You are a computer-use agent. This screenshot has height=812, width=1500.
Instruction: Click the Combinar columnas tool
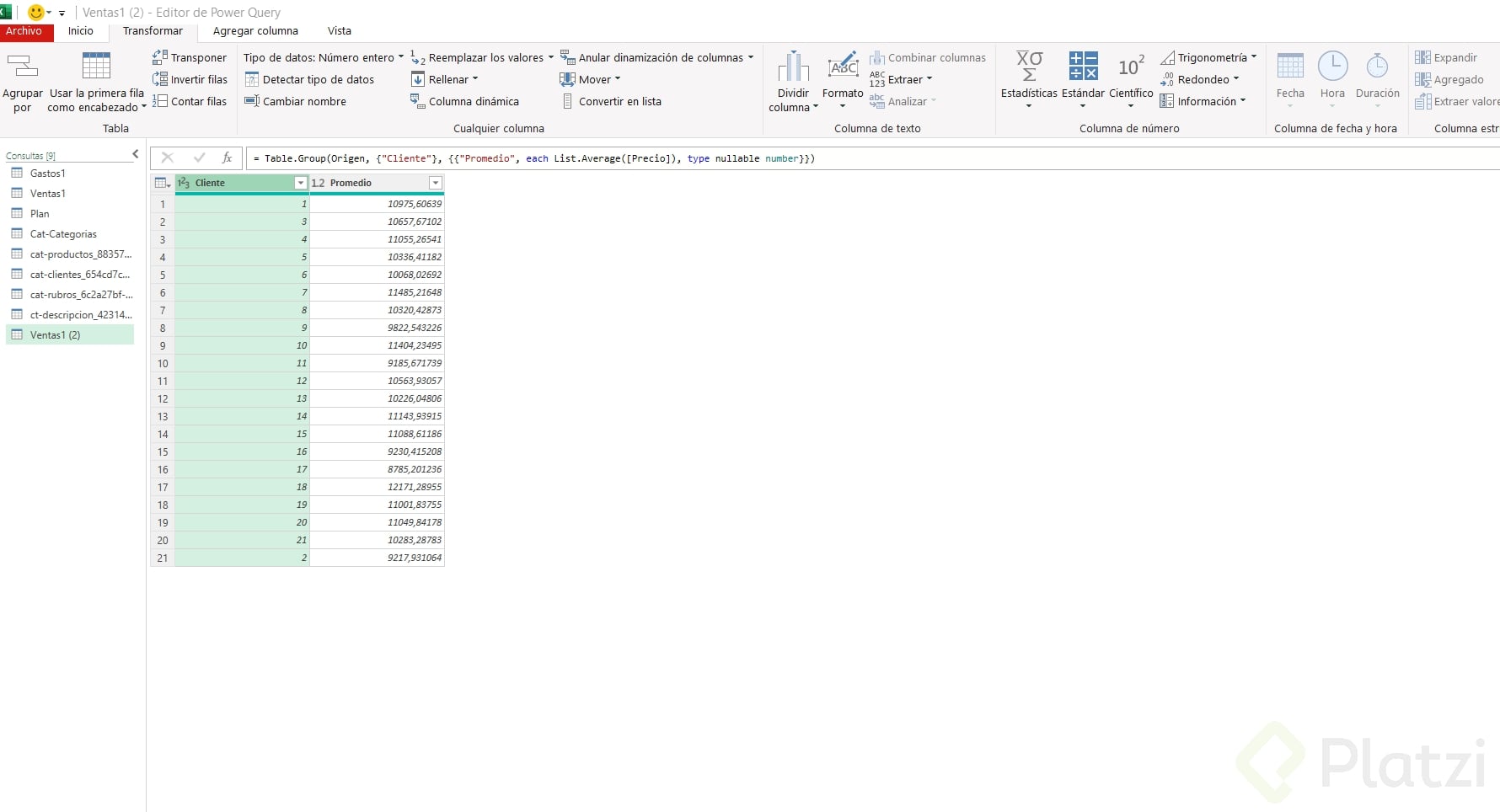pos(927,57)
